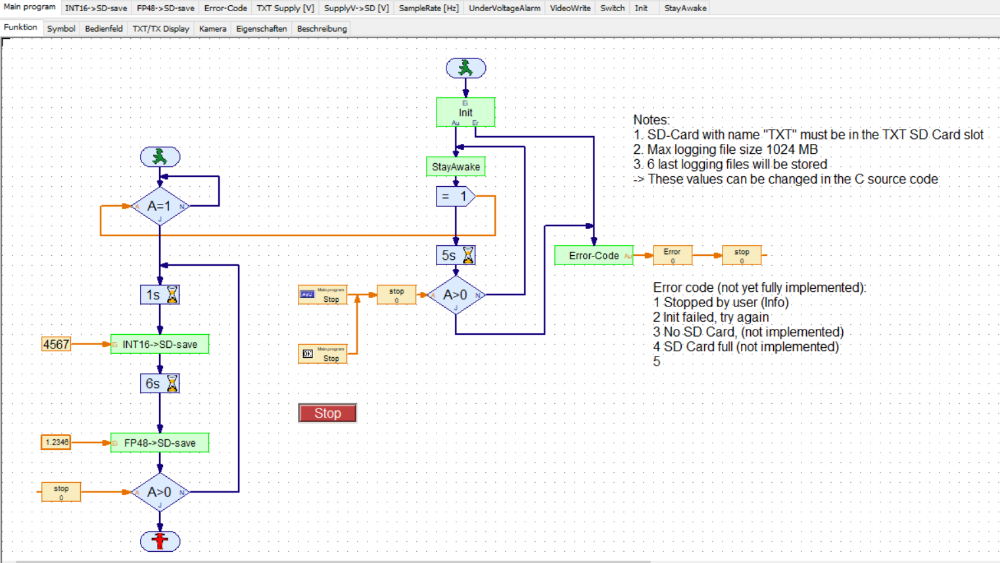Click the horizontal scrollbar at canvas bottom
The height and width of the screenshot is (563, 1000).
332,561
